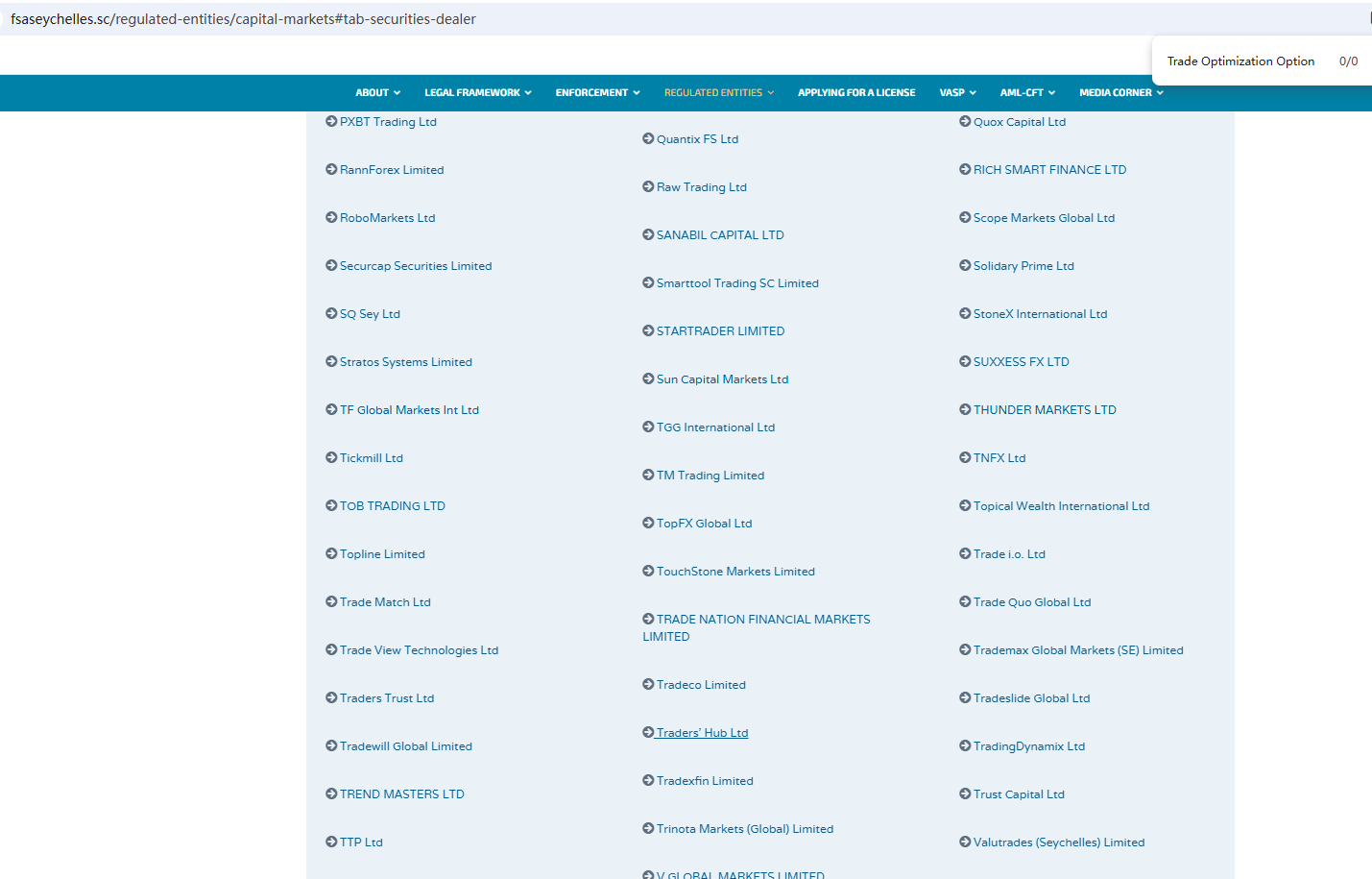Screen dimensions: 1372x879
Task: Click the arrow icon next to TopFX Global Ltd
Action: click(x=648, y=524)
